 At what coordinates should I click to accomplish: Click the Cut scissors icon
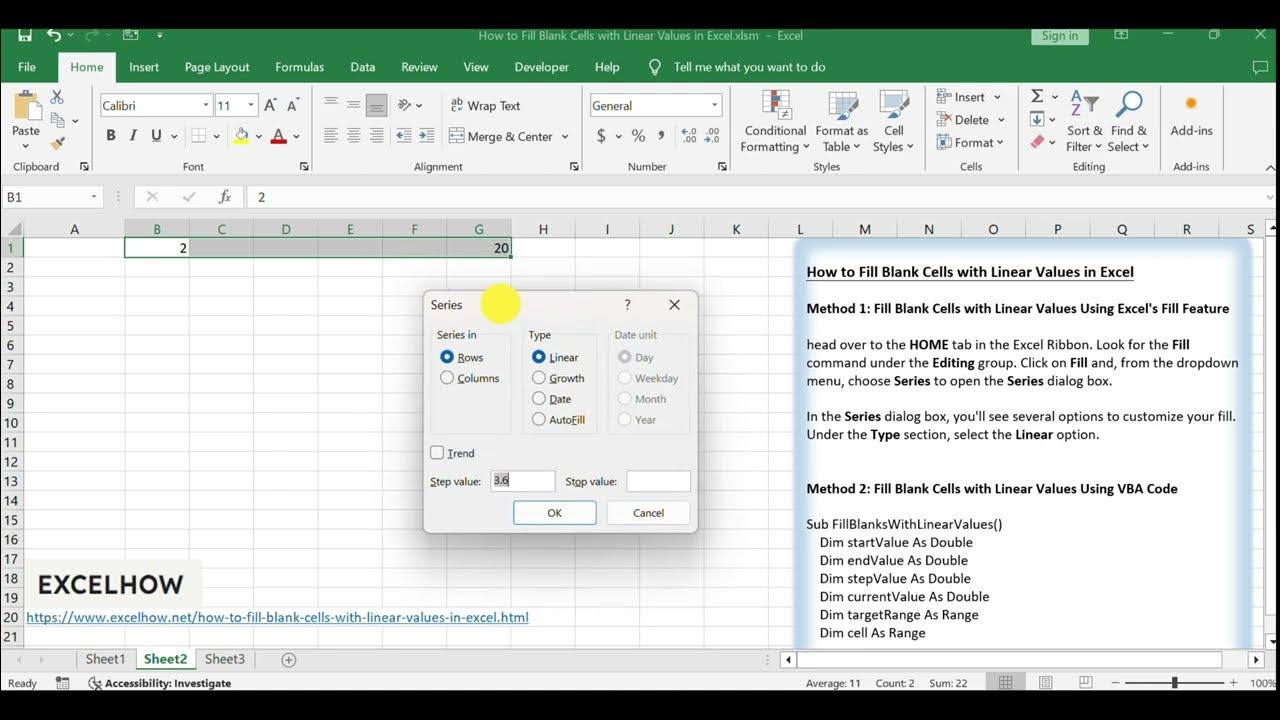(57, 97)
